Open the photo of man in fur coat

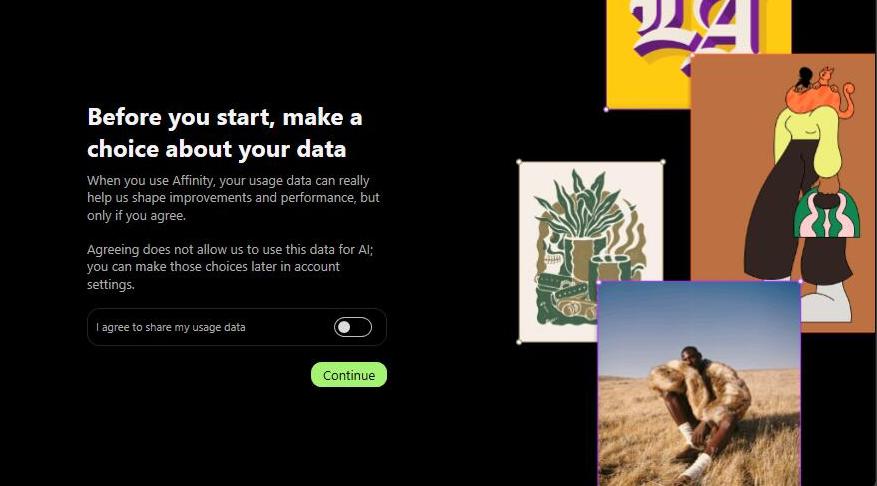point(699,384)
